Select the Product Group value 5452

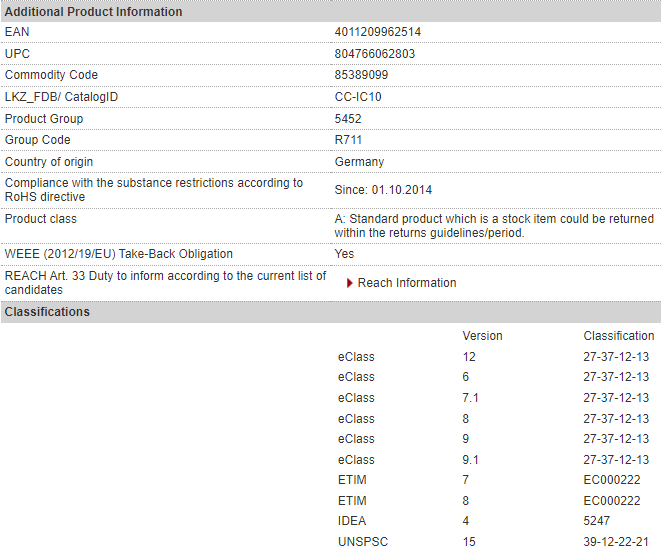pos(348,119)
